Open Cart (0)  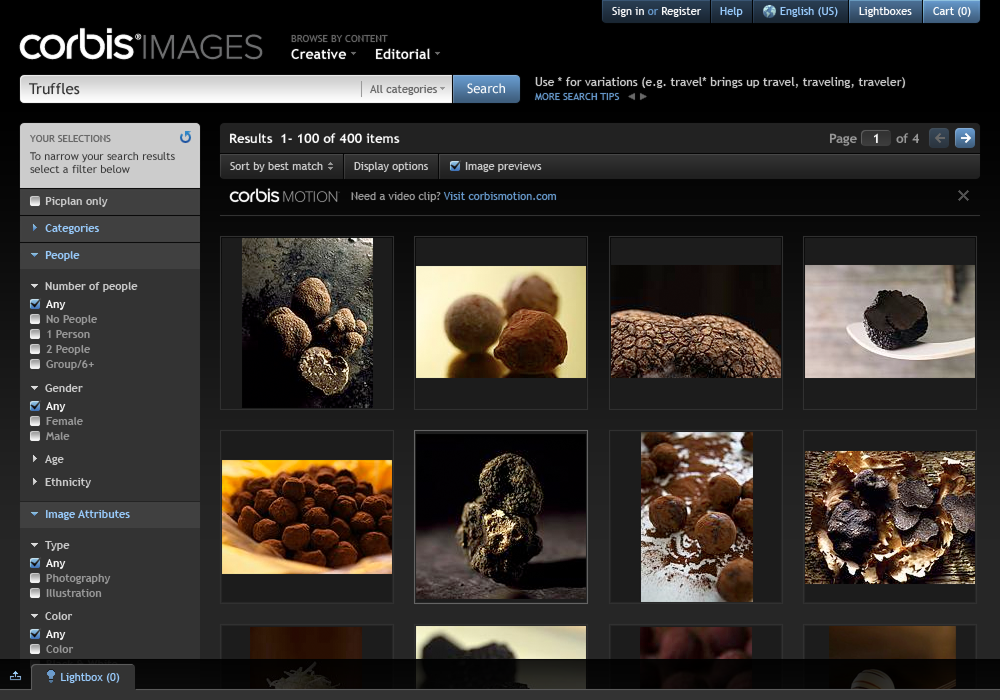tap(952, 11)
